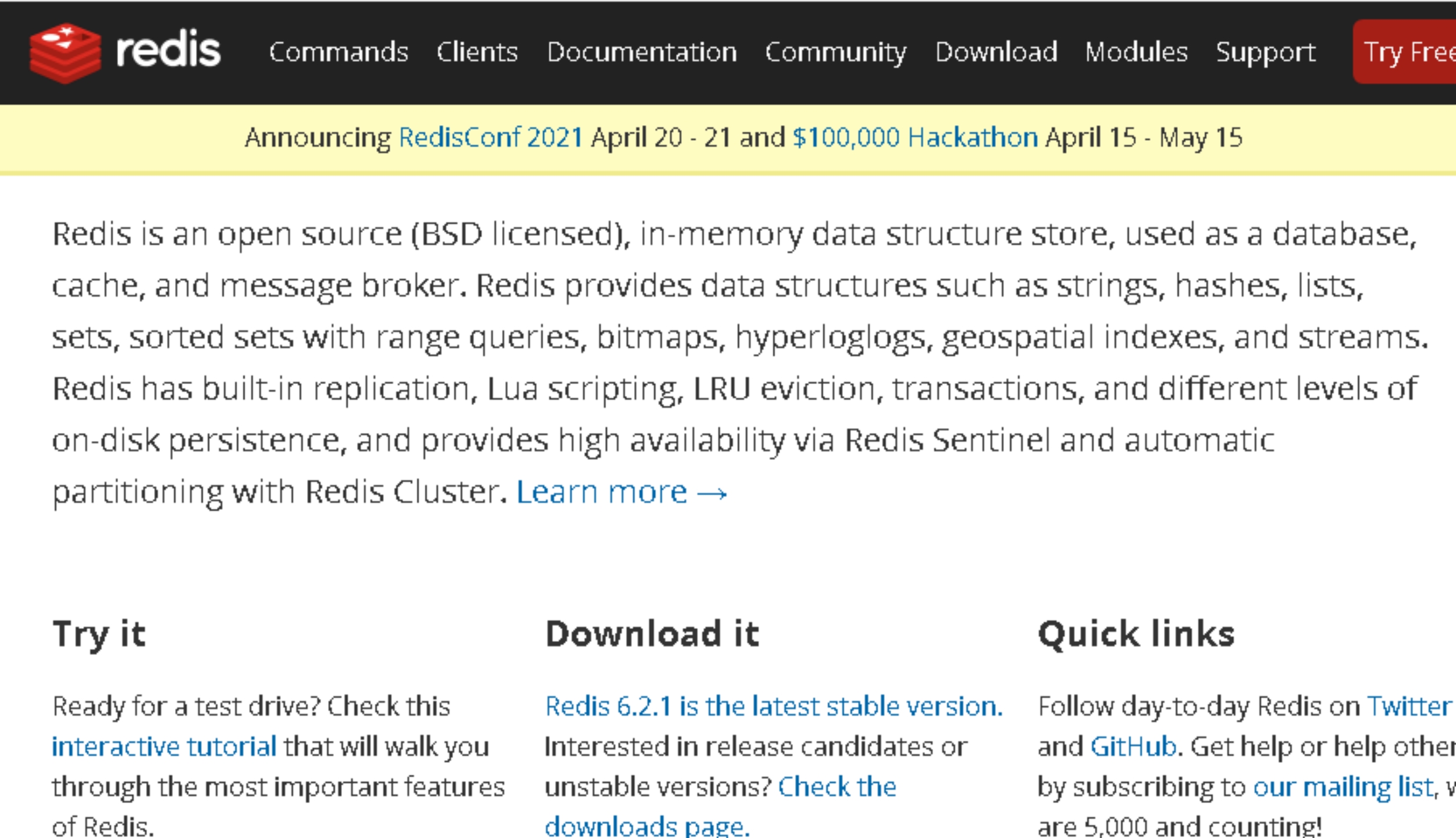The height and width of the screenshot is (838, 1456).
Task: Open the Clients navigation item
Action: pos(477,52)
